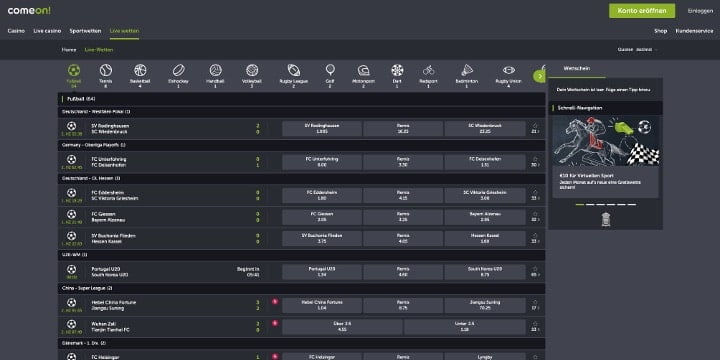Select the Golf sport icon
Image resolution: width=720 pixels, height=360 pixels.
[x=330, y=70]
